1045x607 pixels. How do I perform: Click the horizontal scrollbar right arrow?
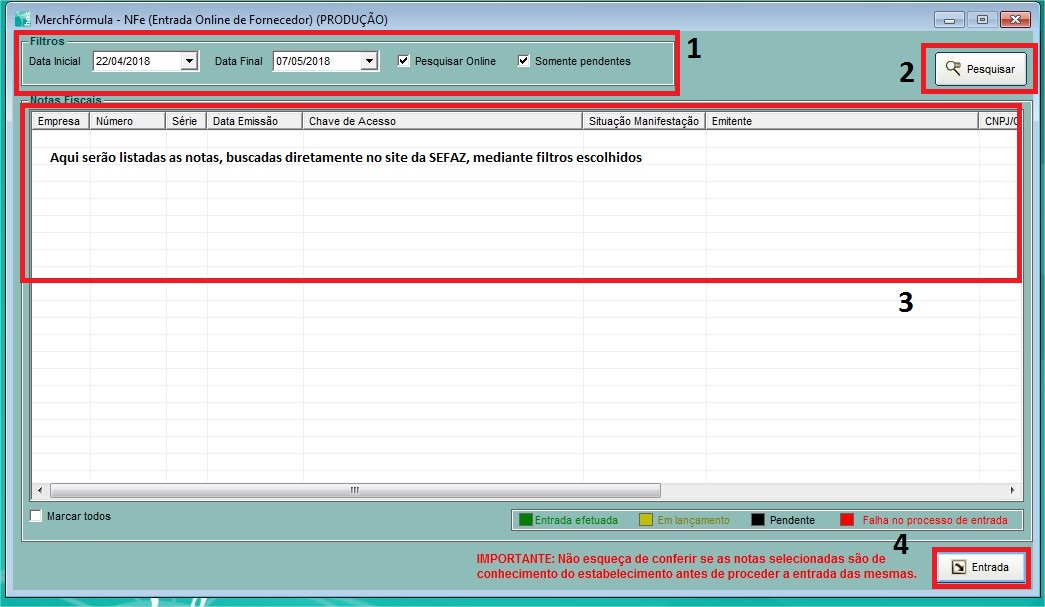pos(1012,491)
